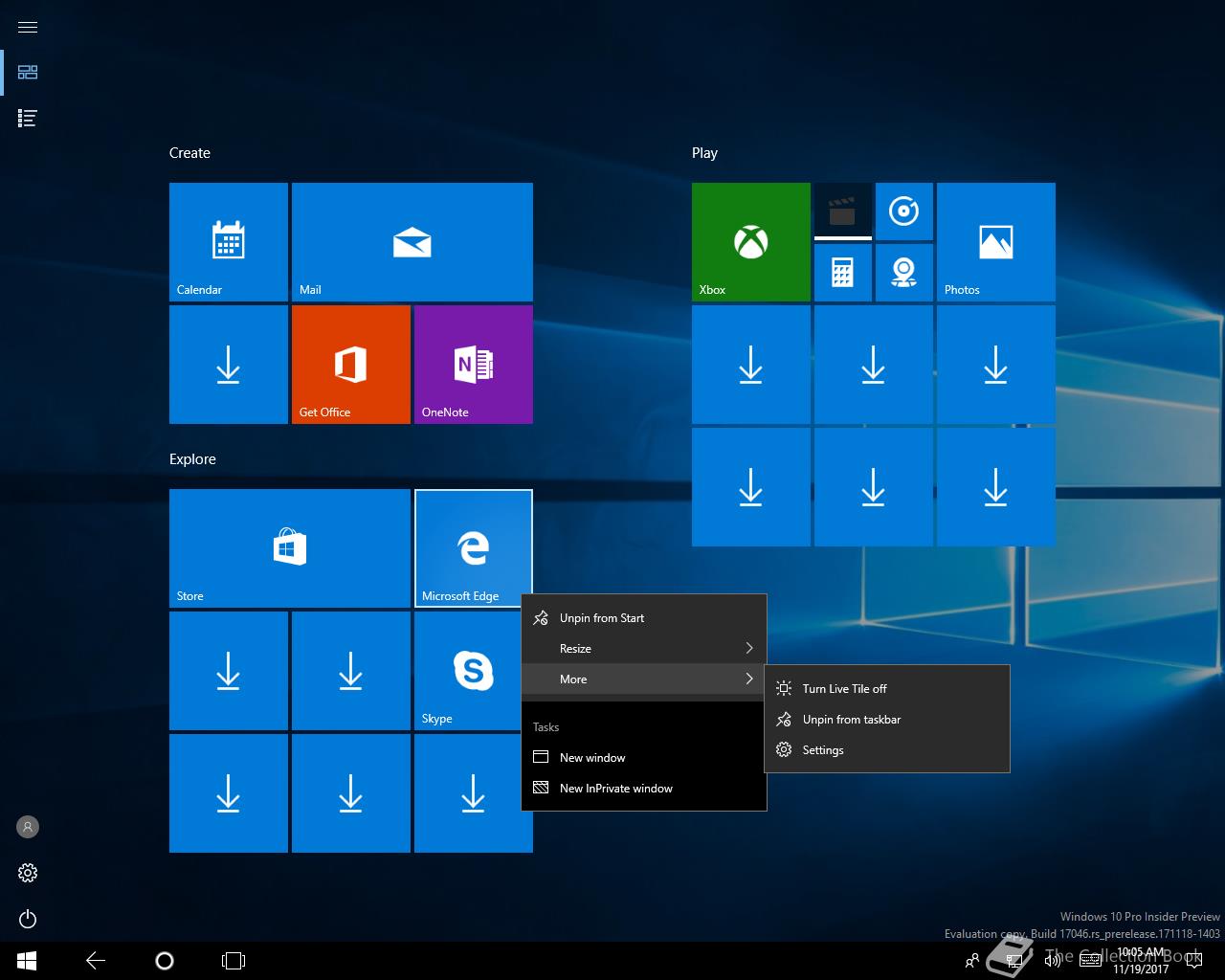The height and width of the screenshot is (980, 1225).
Task: Open the small Camera tile
Action: tap(904, 273)
